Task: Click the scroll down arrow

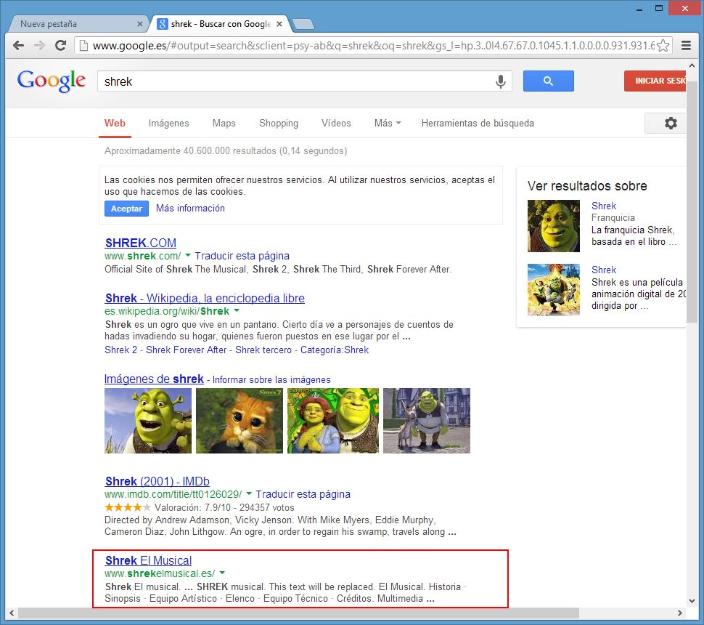Action: (x=692, y=601)
